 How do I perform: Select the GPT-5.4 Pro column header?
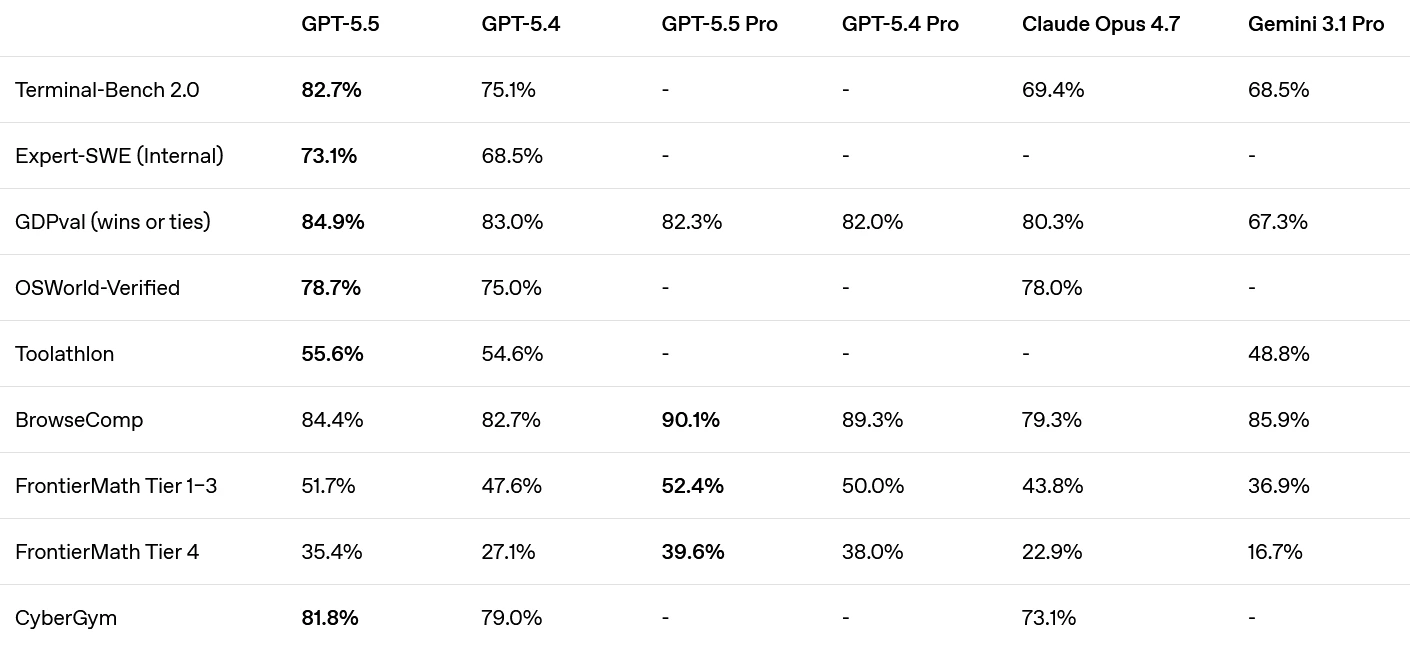tap(900, 24)
